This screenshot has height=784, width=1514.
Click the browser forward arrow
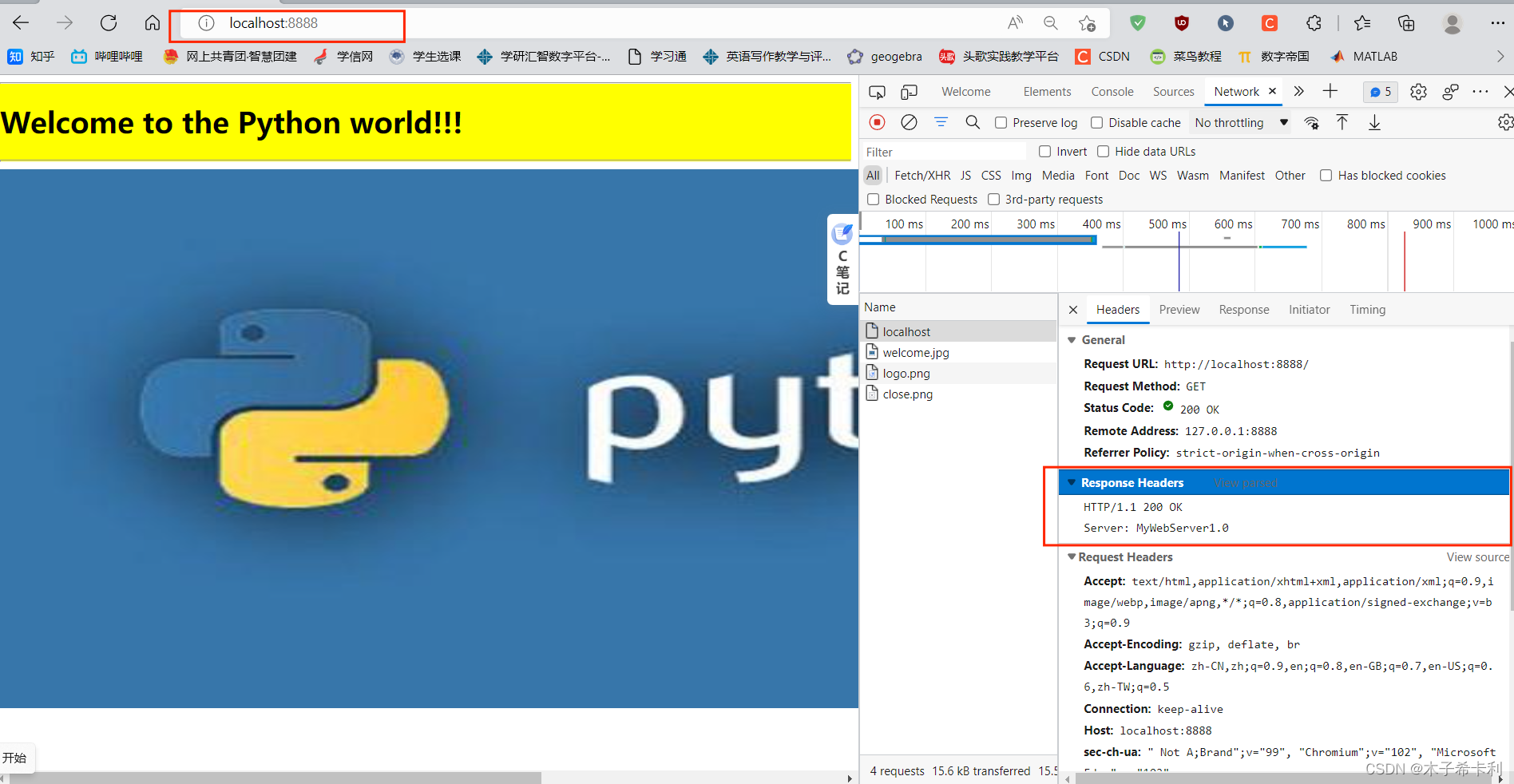pos(65,23)
